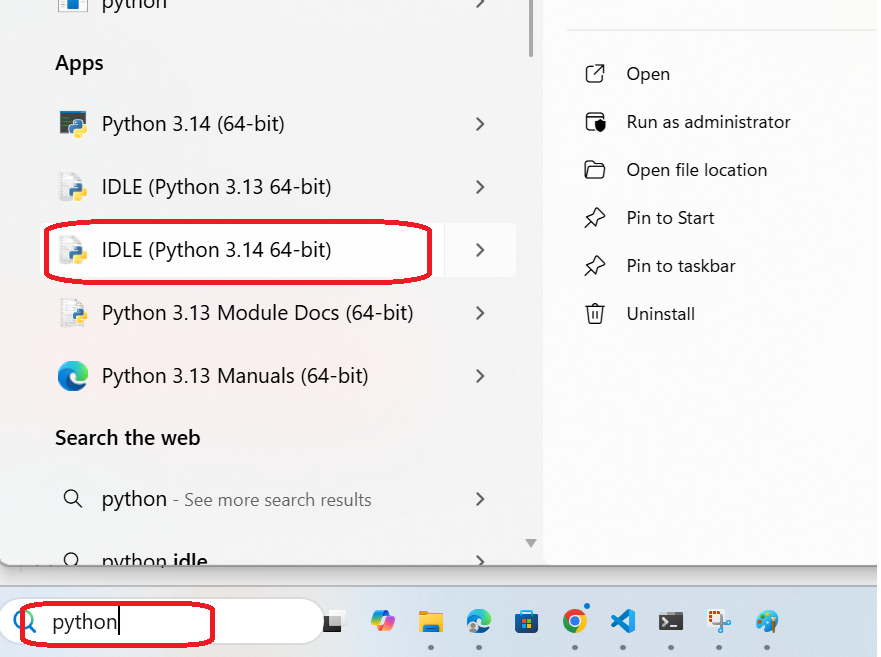Launch IDLE (Python 3.14 64-bit) result

point(215,249)
